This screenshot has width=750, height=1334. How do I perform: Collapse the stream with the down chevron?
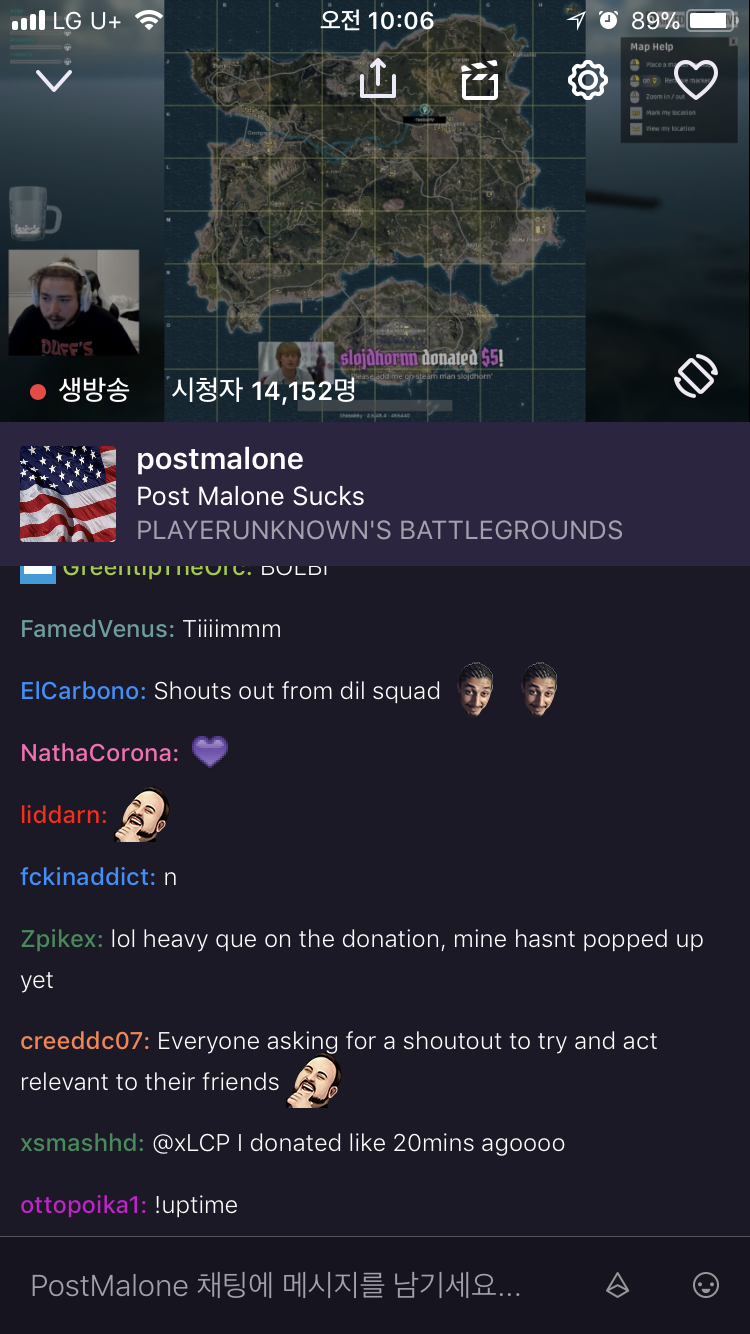54,80
